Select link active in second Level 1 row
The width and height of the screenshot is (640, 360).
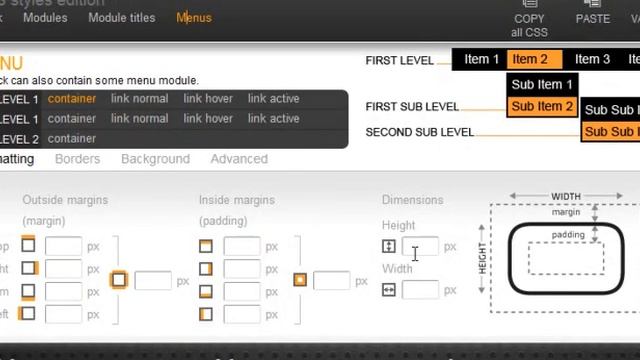point(273,118)
